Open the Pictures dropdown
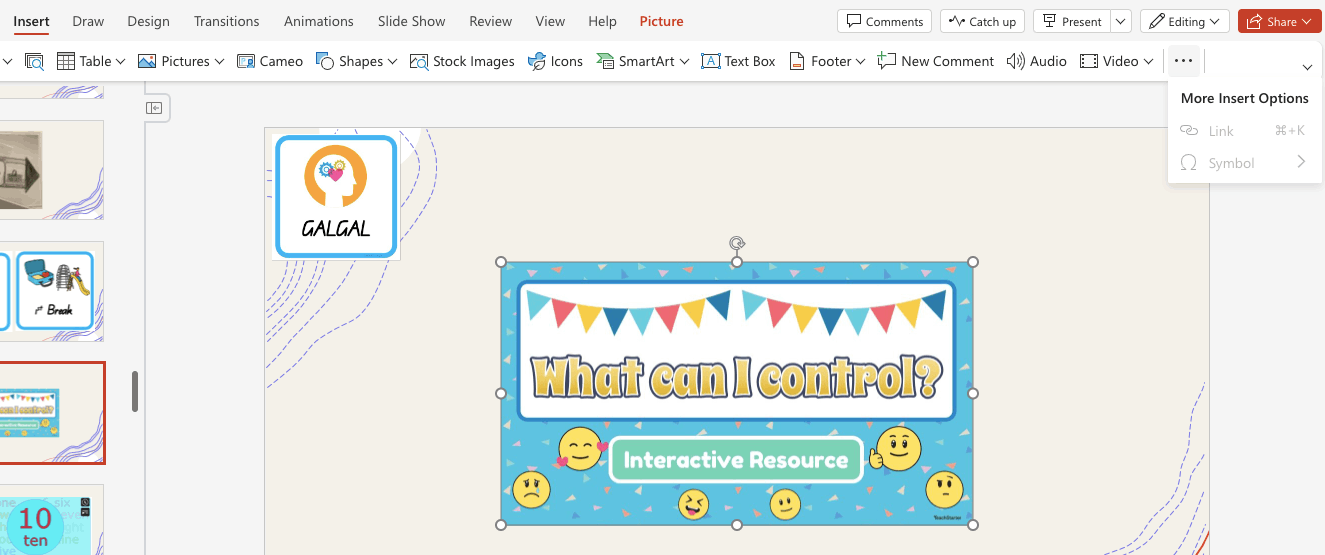1325x555 pixels. pos(182,61)
